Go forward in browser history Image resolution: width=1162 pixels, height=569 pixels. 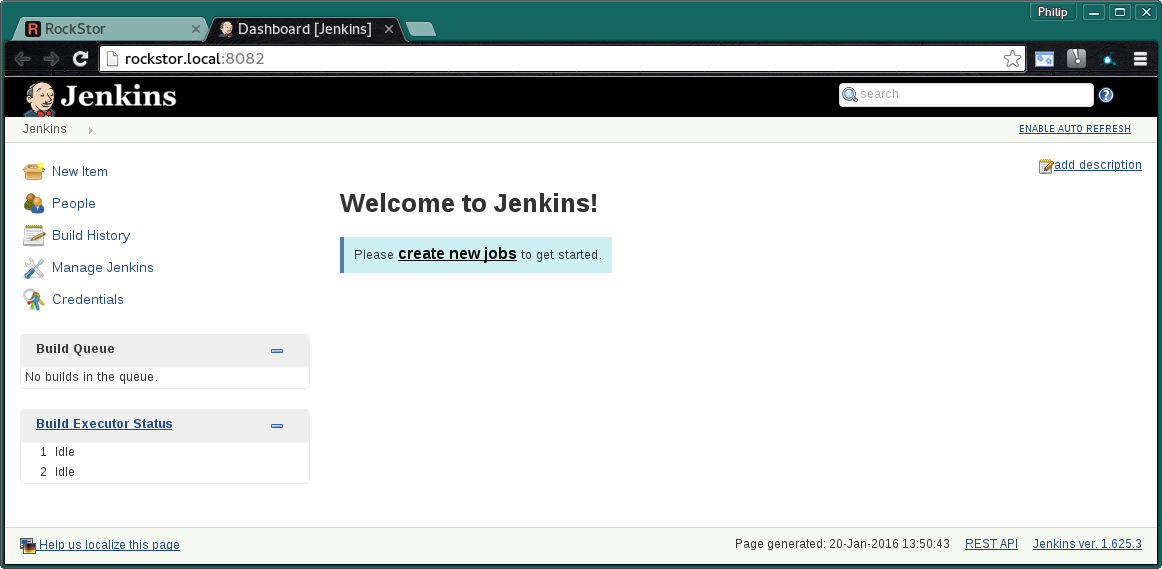pyautogui.click(x=51, y=59)
